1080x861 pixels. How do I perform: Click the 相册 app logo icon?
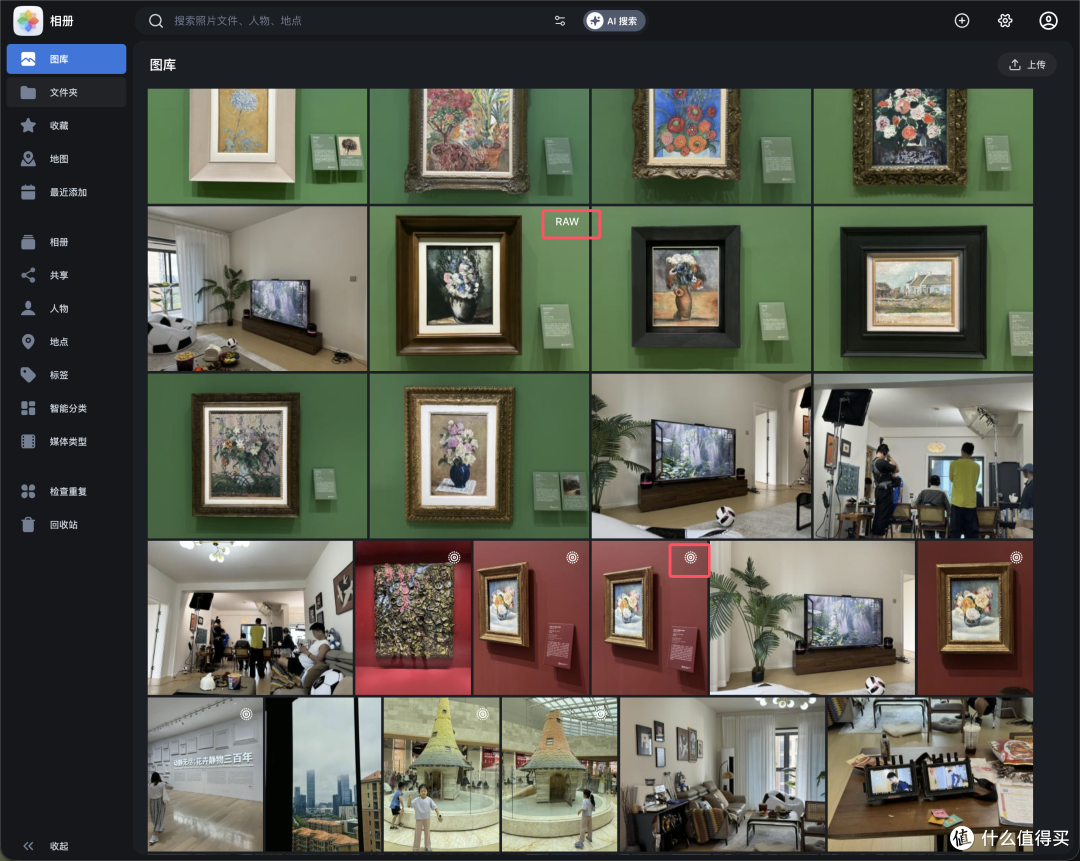pos(28,21)
